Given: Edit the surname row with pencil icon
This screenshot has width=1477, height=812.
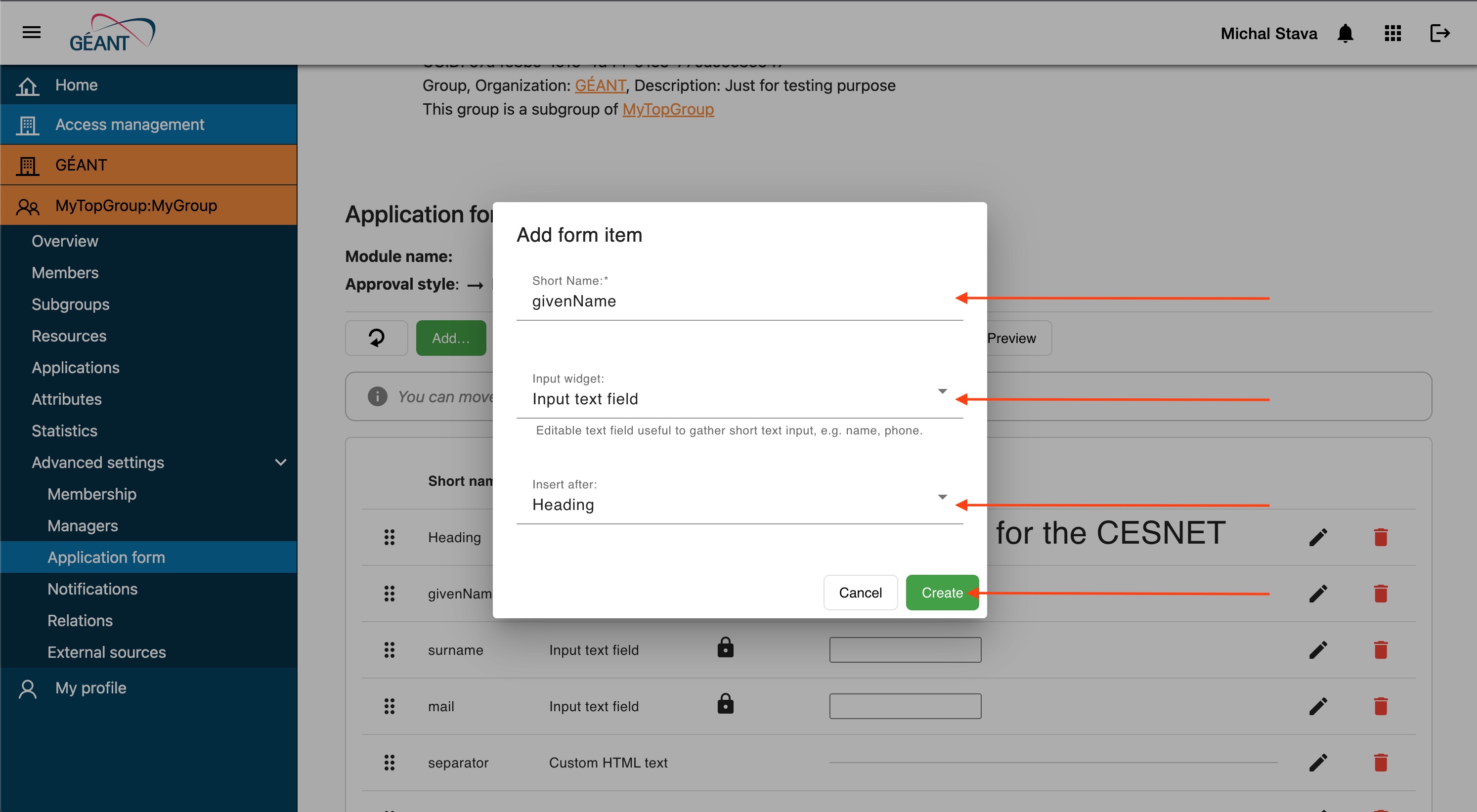Looking at the screenshot, I should [1318, 650].
